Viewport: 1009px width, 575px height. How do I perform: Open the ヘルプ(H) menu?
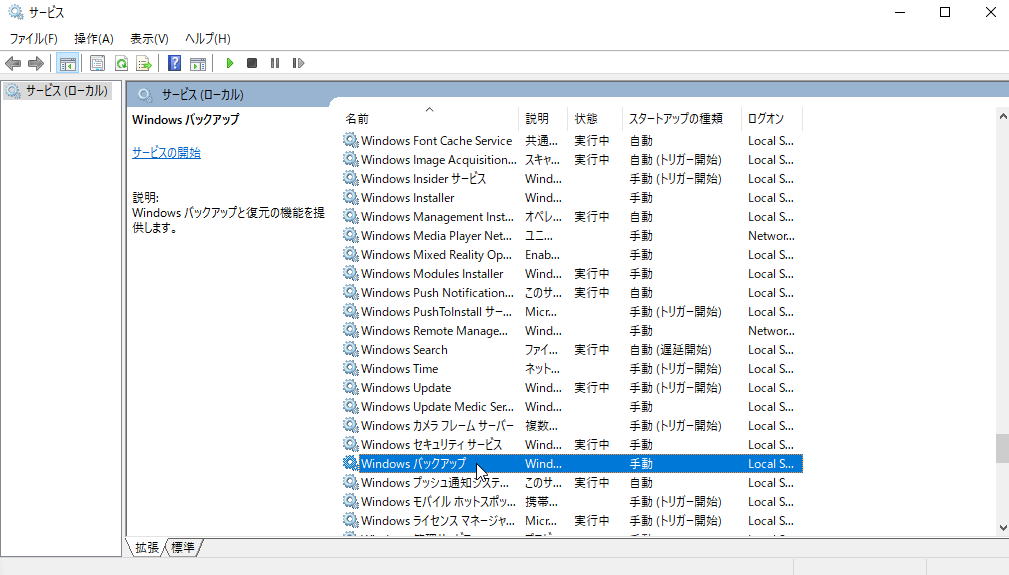(207, 39)
